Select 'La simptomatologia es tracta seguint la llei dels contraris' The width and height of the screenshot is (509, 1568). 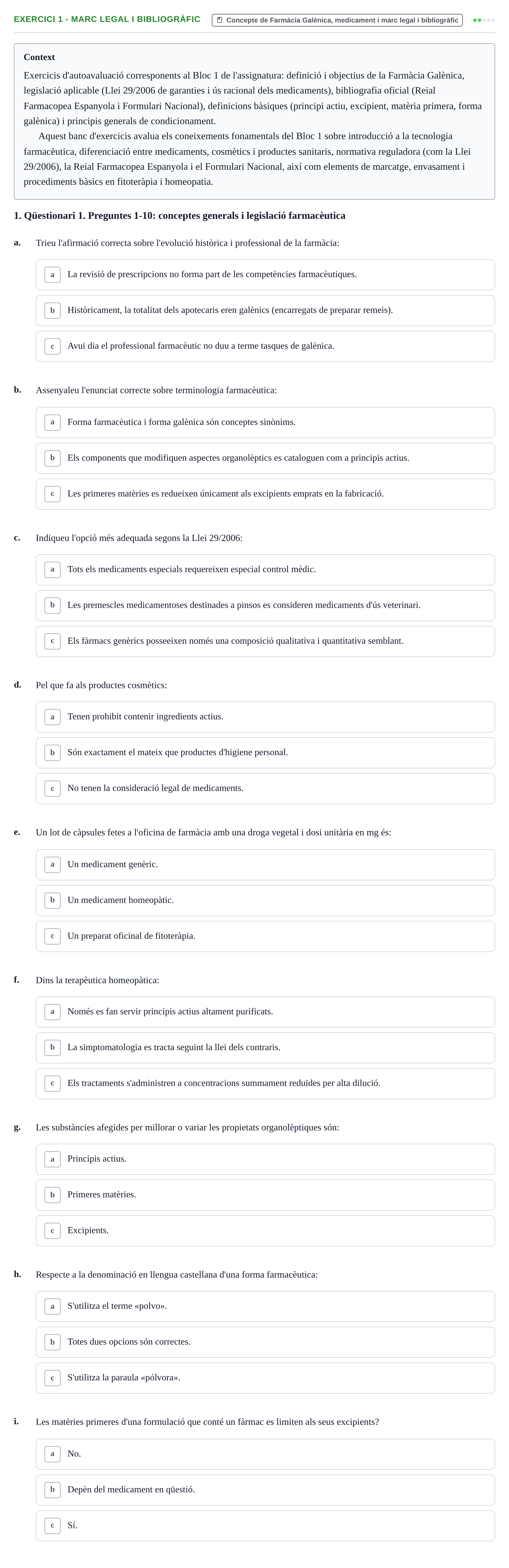pyautogui.click(x=265, y=1048)
